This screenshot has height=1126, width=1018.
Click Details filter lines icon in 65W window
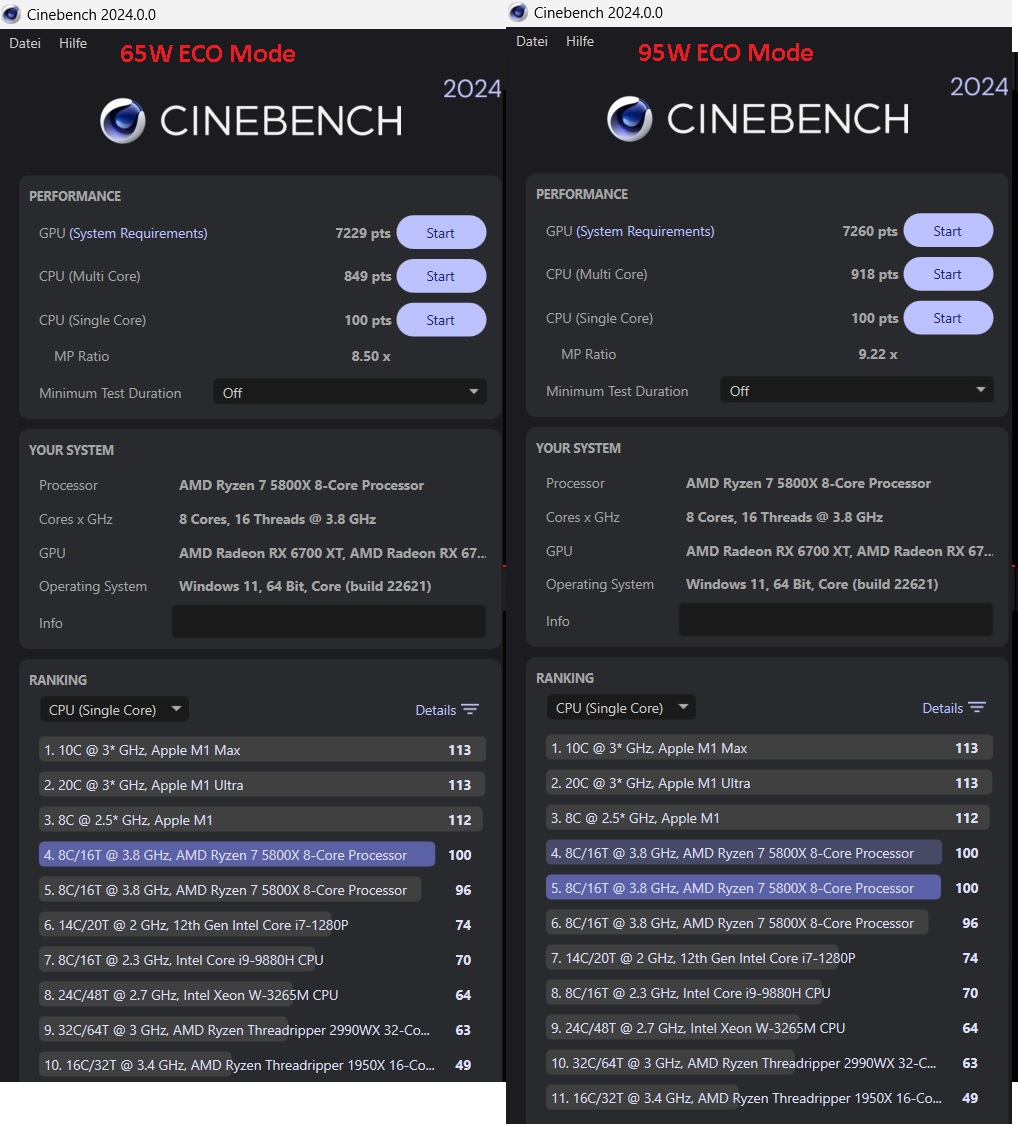click(x=470, y=709)
